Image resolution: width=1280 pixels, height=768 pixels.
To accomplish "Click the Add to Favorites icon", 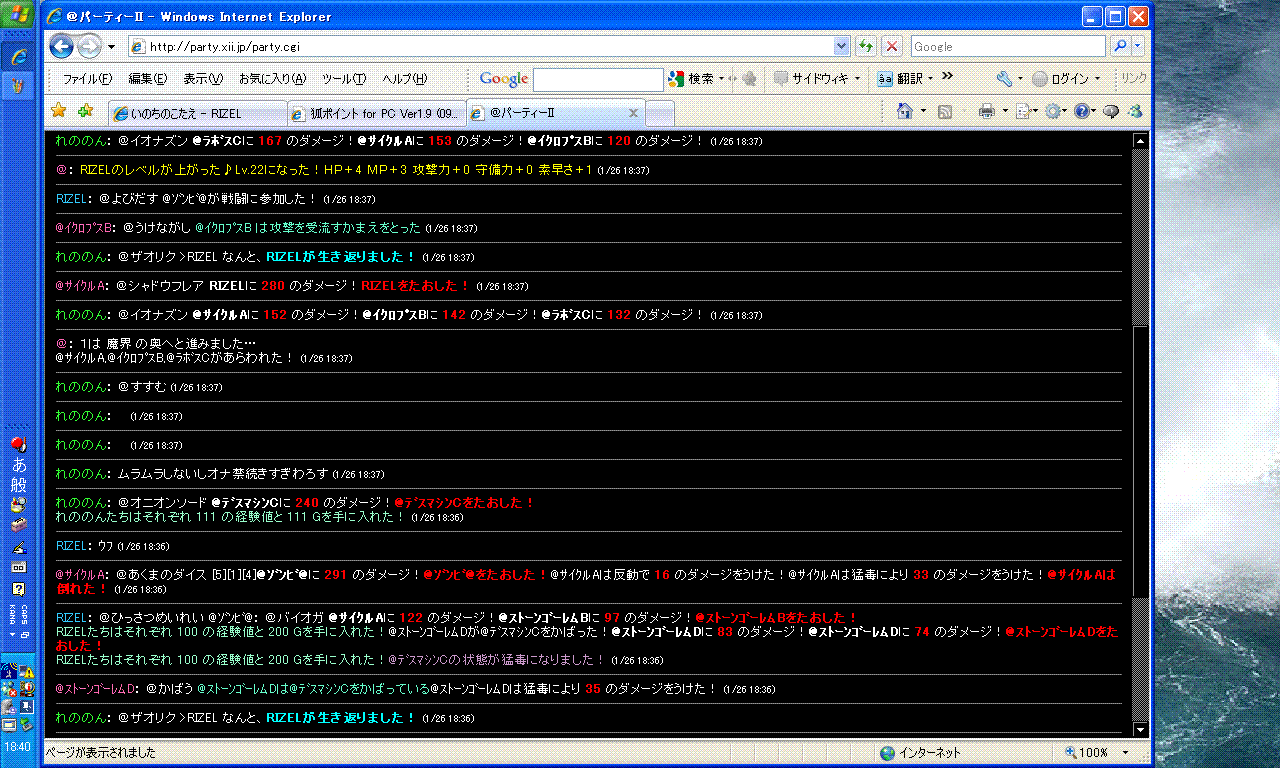I will click(x=86, y=111).
